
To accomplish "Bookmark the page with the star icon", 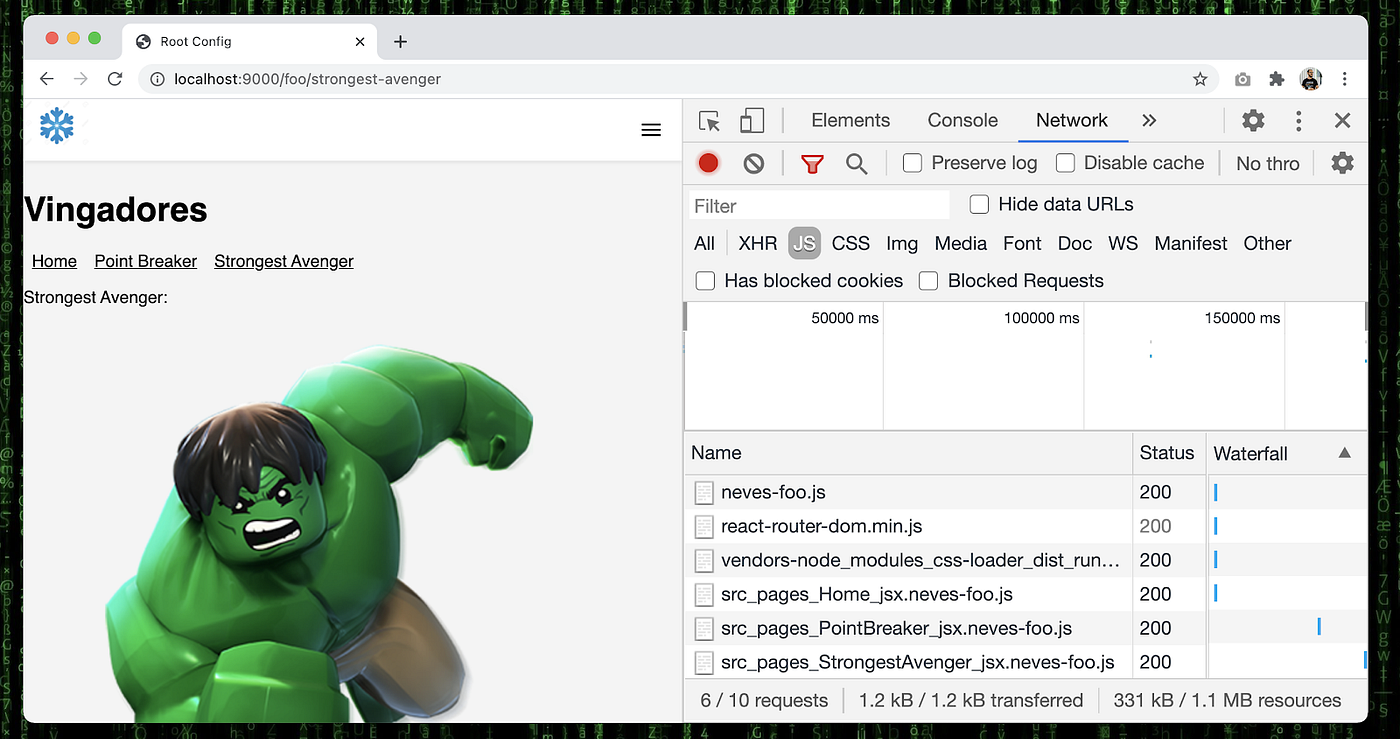I will (x=1200, y=79).
